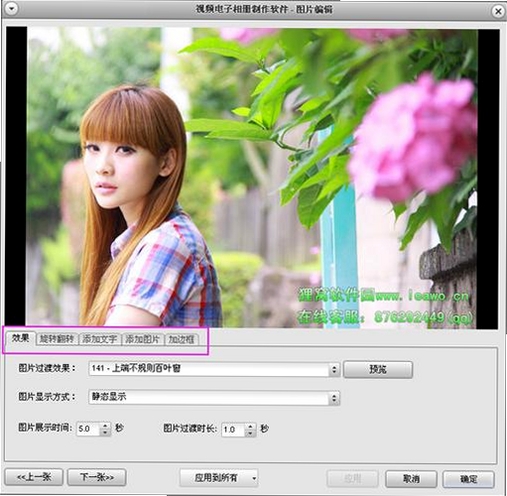Close the 图片编辑 dialog window
Image resolution: width=507 pixels, height=496 pixels.
498,11
